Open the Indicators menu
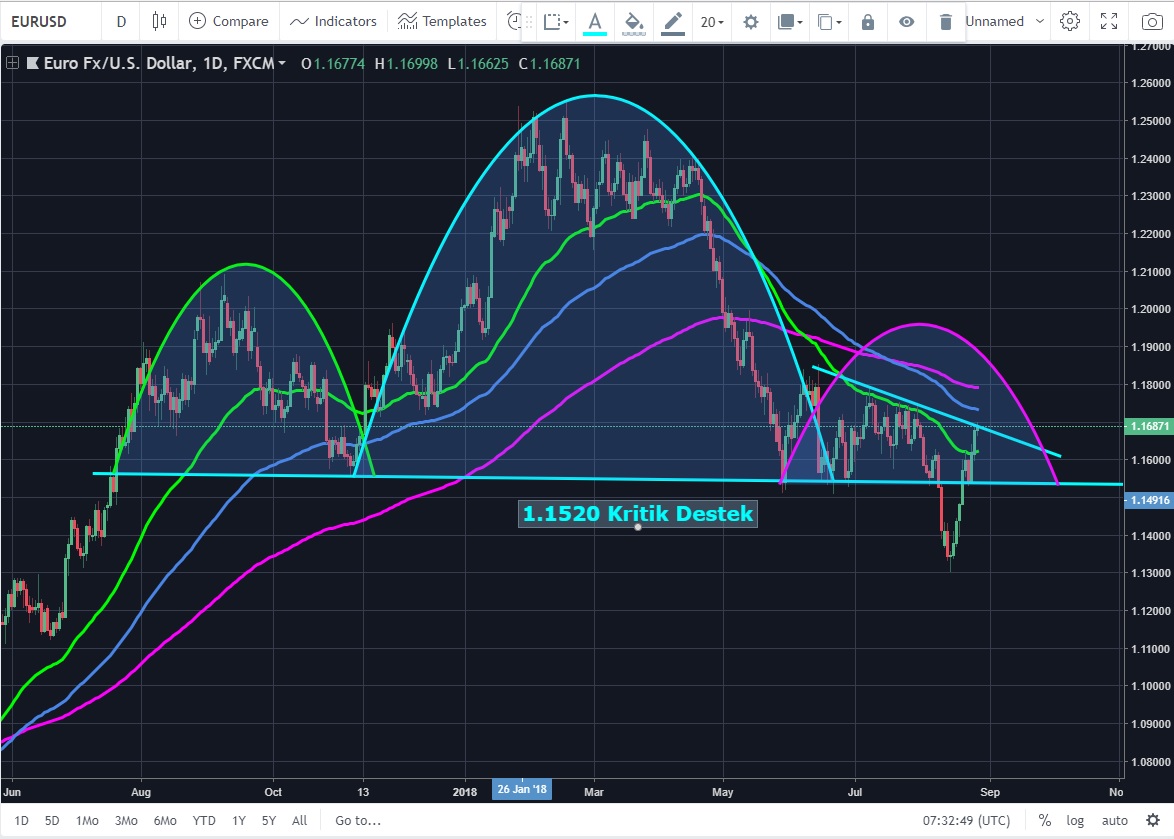The image size is (1174, 839). click(333, 21)
